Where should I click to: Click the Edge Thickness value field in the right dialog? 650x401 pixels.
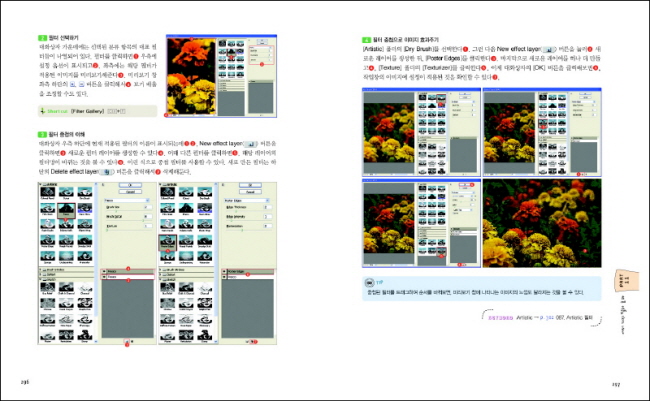click(267, 207)
